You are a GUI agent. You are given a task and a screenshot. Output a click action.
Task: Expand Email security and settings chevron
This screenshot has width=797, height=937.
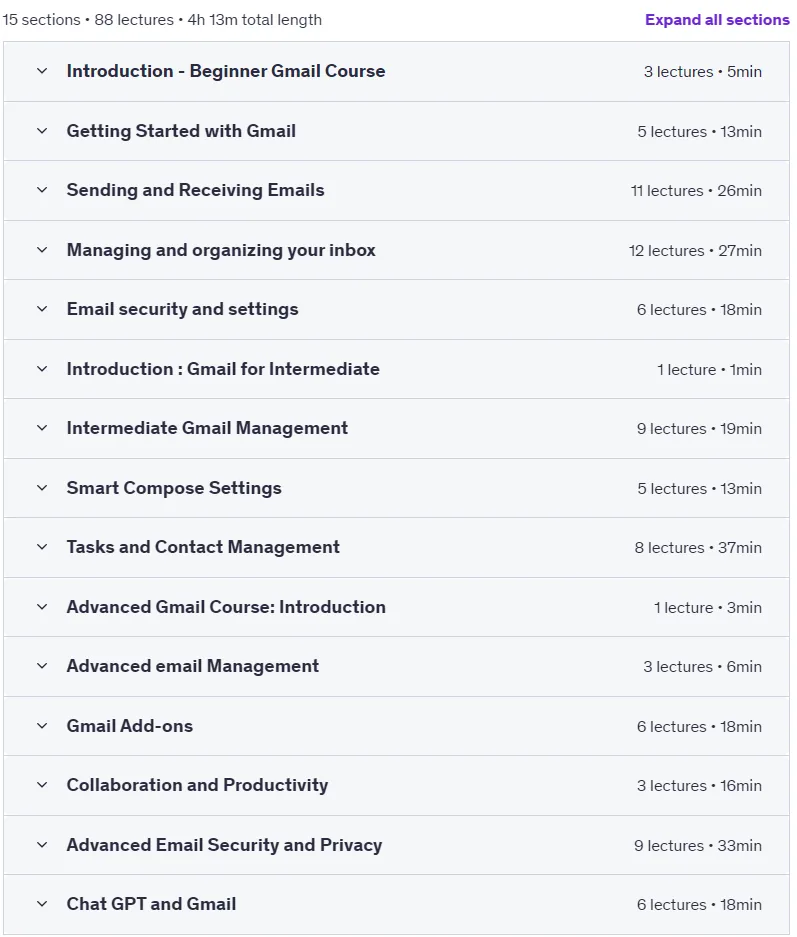point(42,309)
